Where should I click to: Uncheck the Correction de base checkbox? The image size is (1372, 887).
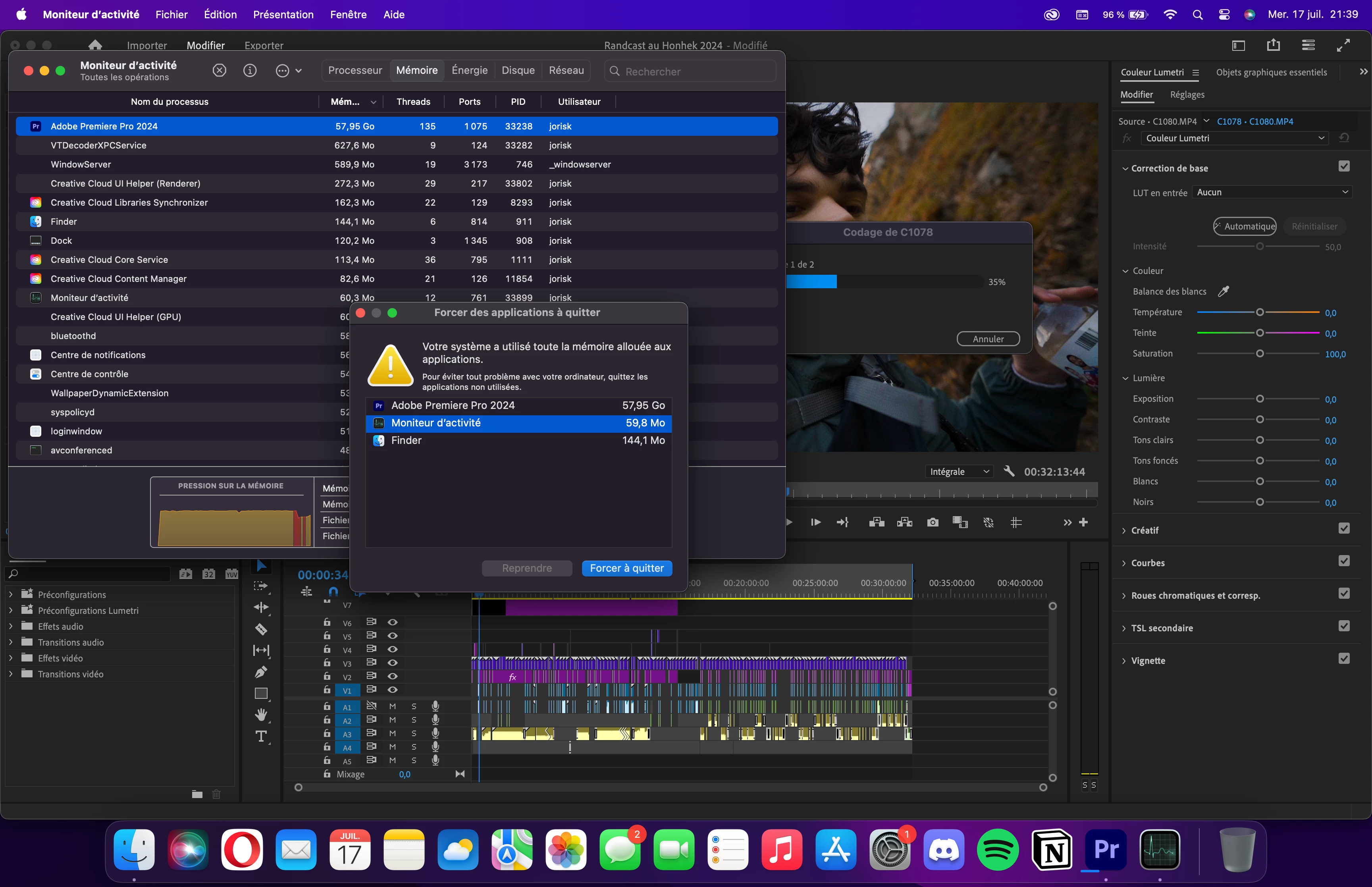[x=1344, y=166]
